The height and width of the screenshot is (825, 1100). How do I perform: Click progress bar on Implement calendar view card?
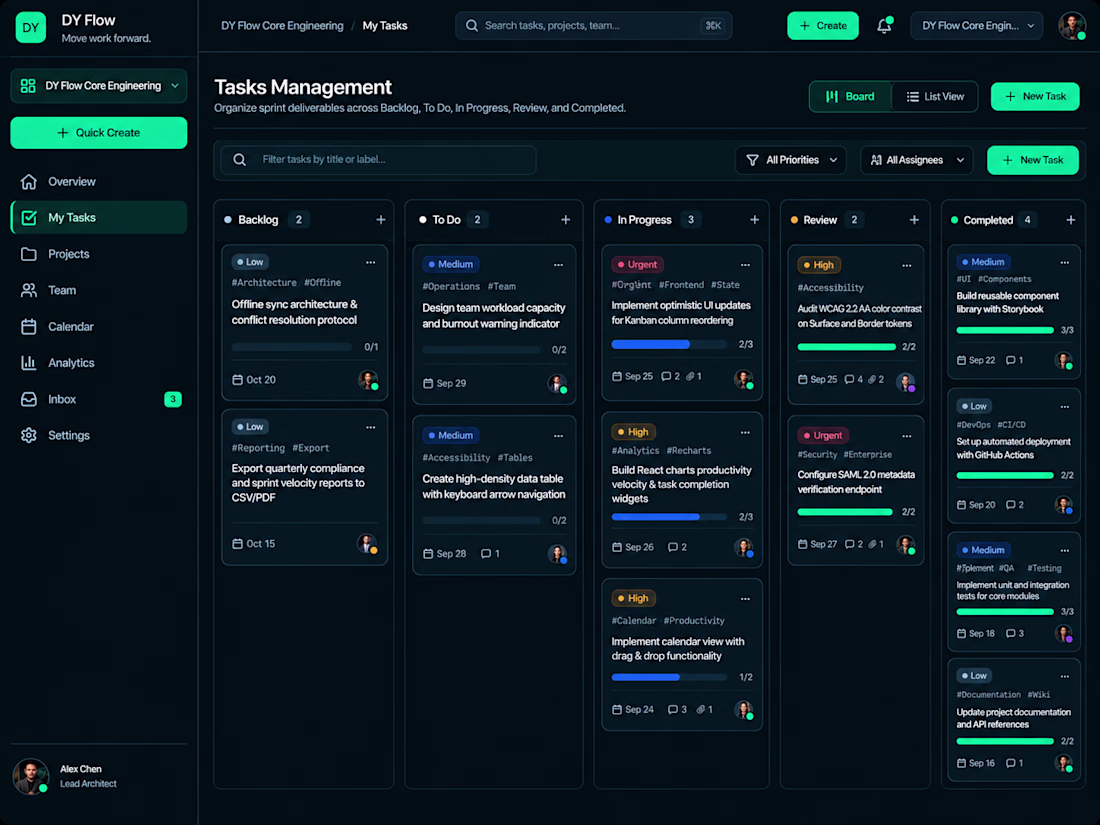(669, 677)
